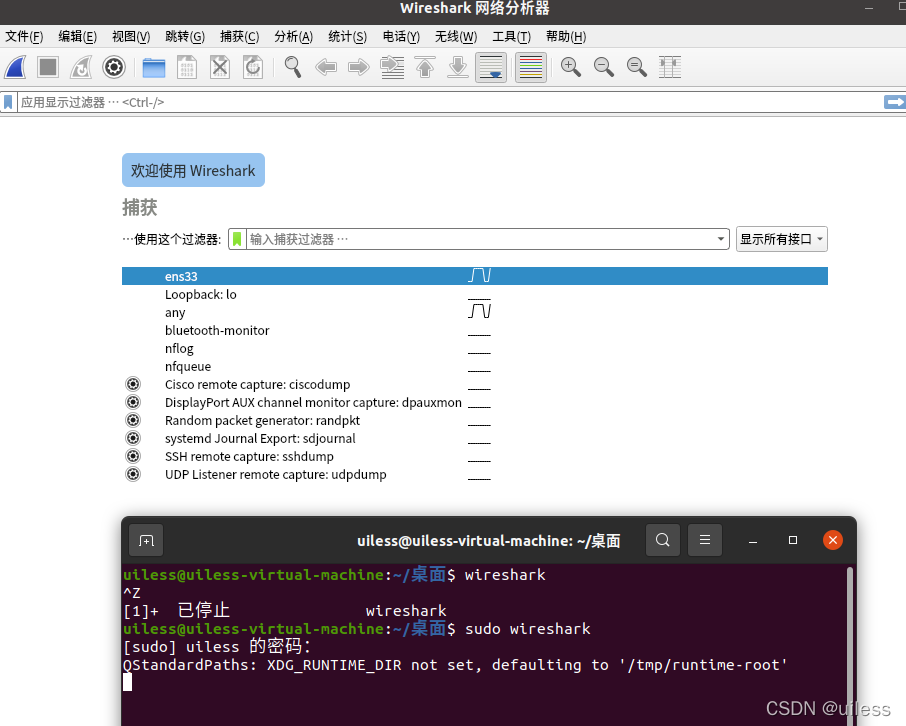Image resolution: width=906 pixels, height=726 pixels.
Task: Open terminal hamburger menu
Action: click(x=705, y=540)
